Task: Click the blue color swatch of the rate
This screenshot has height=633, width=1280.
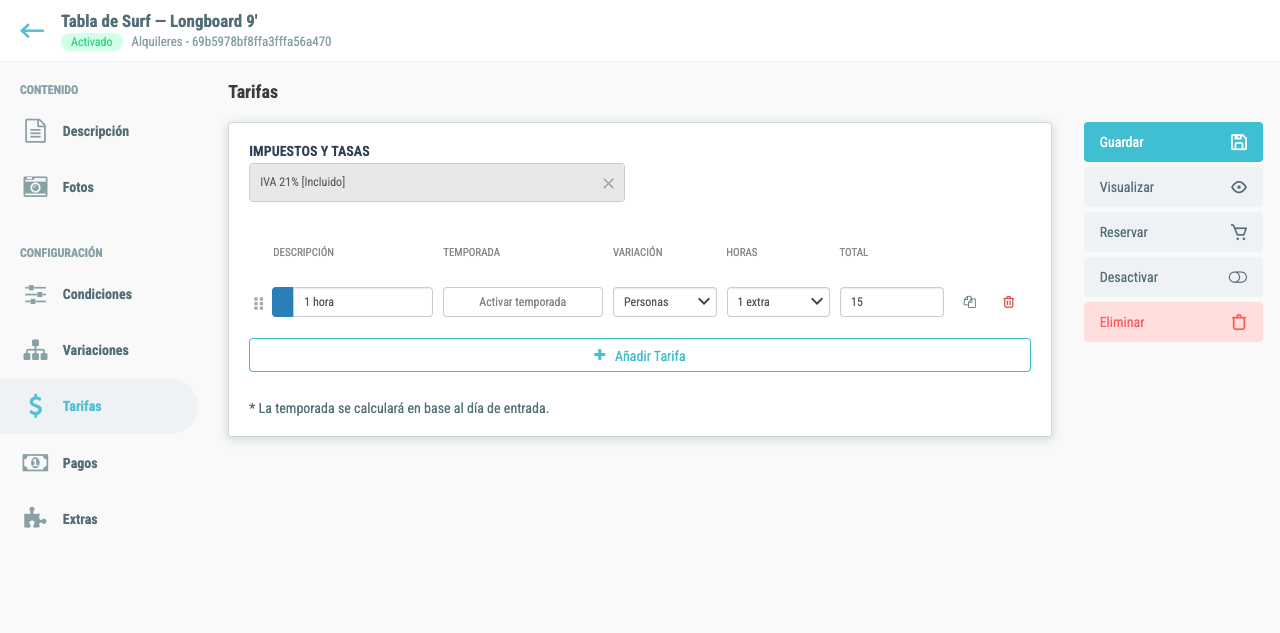Action: pos(283,302)
